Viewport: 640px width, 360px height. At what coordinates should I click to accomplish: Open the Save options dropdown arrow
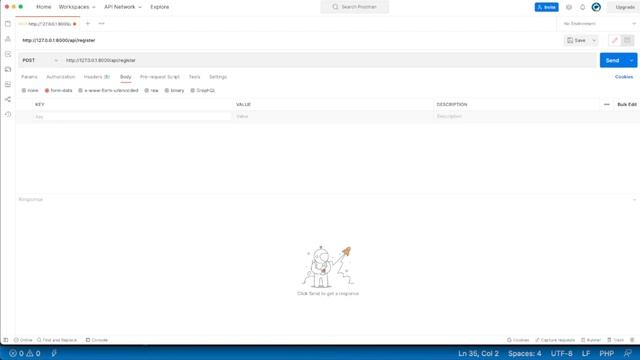(x=594, y=40)
